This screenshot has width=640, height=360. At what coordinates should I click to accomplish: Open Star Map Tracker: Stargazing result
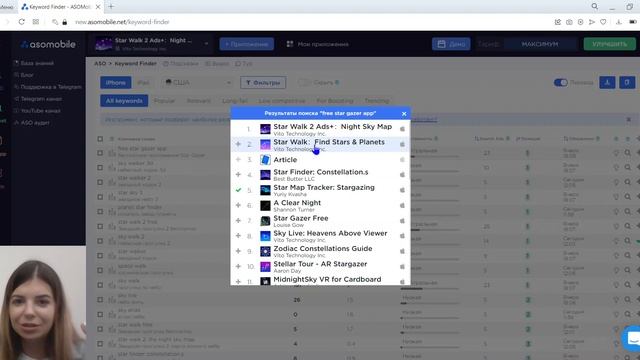324,187
